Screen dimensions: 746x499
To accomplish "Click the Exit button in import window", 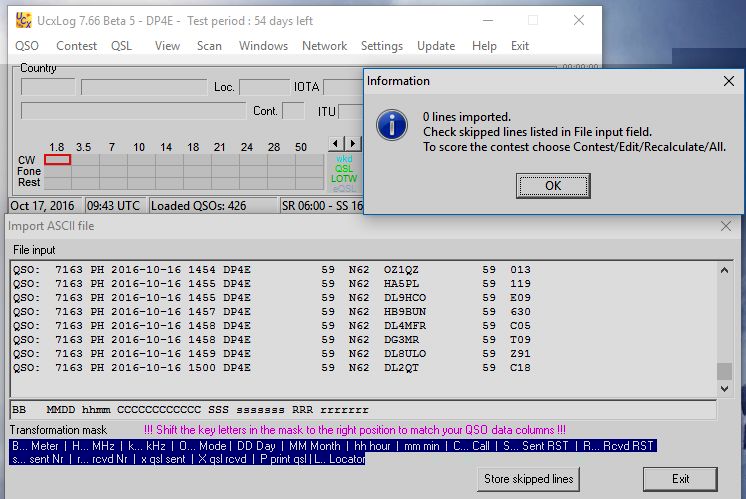I will coord(680,479).
